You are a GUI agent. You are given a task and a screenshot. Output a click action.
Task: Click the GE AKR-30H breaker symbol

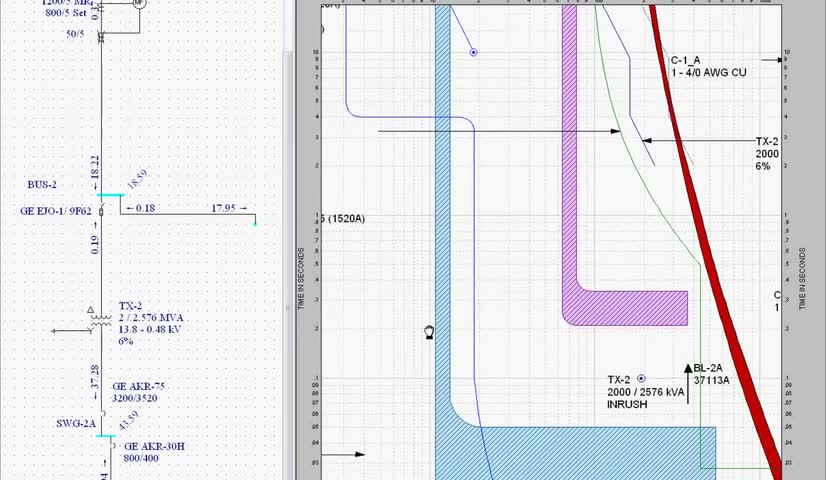tap(112, 446)
